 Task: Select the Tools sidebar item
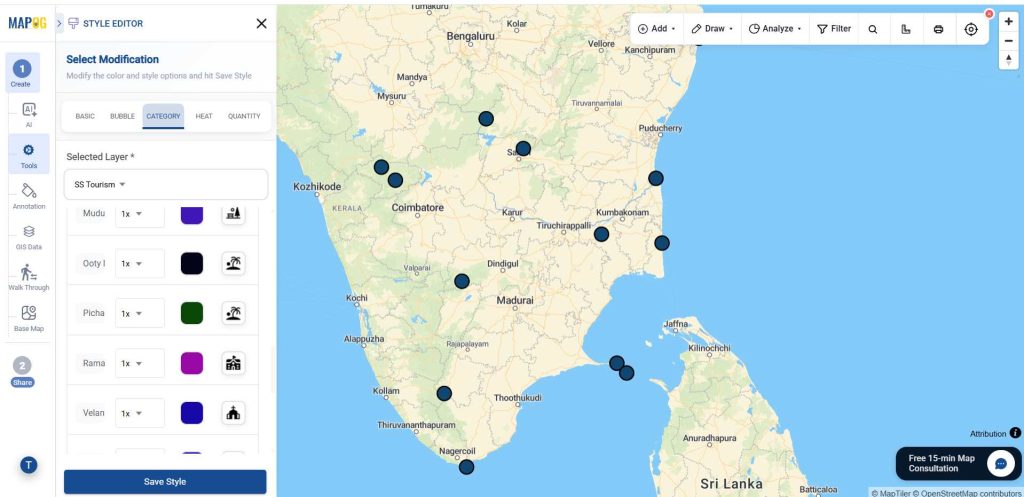29,154
